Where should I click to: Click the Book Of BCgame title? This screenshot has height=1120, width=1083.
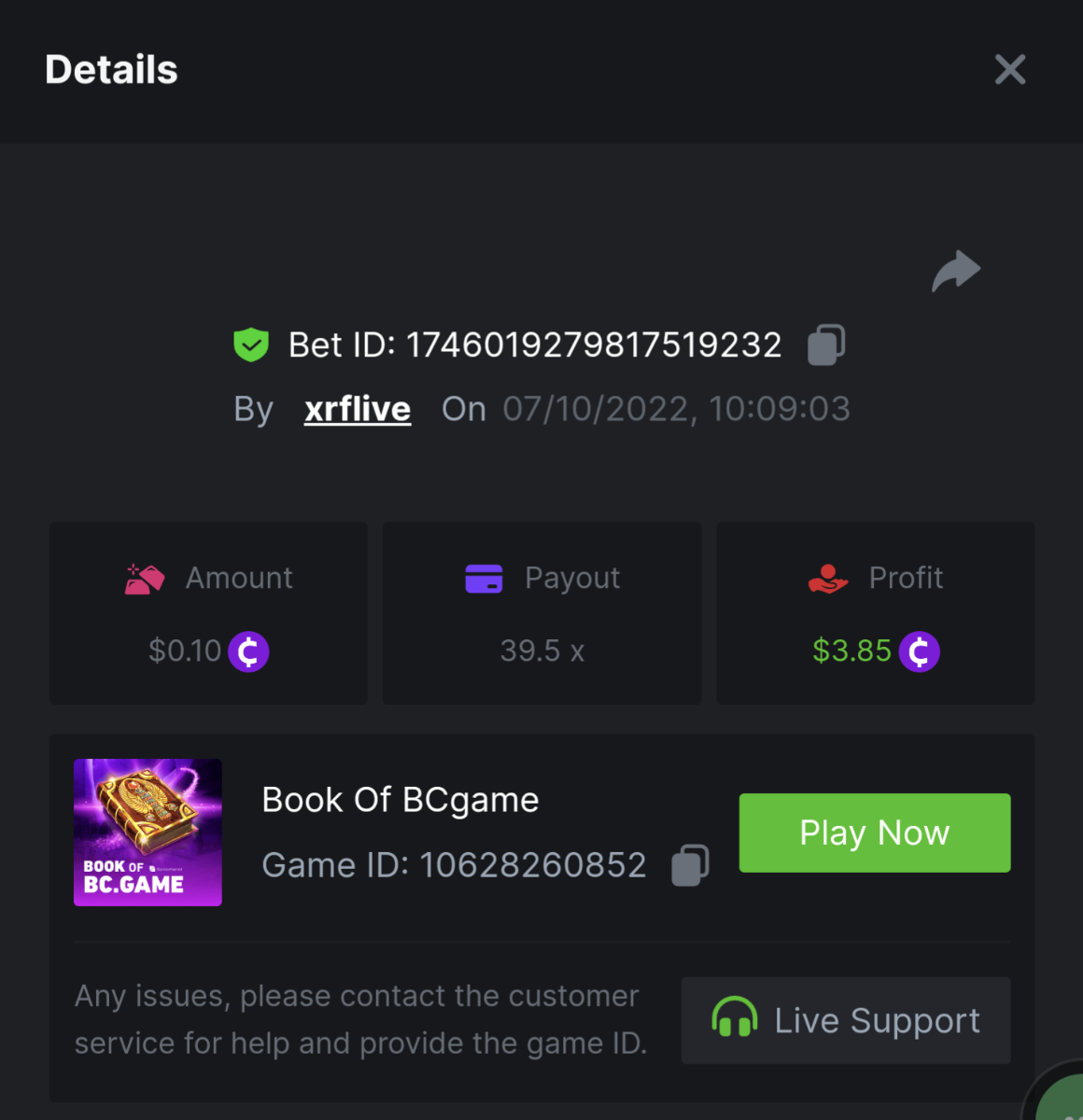click(401, 800)
